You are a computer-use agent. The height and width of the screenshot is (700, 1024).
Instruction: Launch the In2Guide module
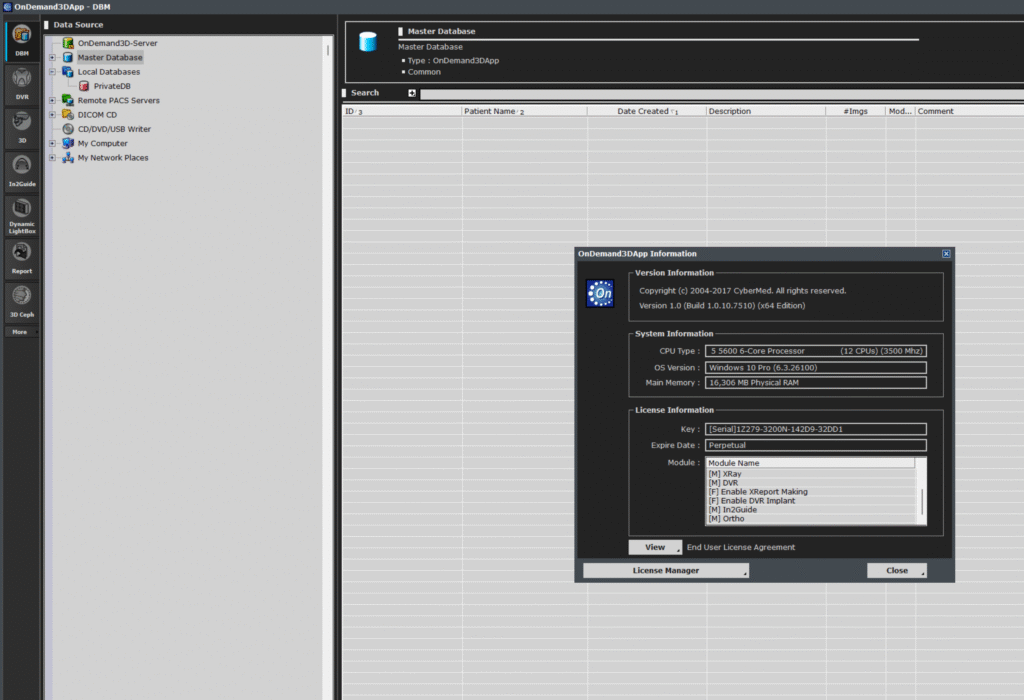point(22,171)
